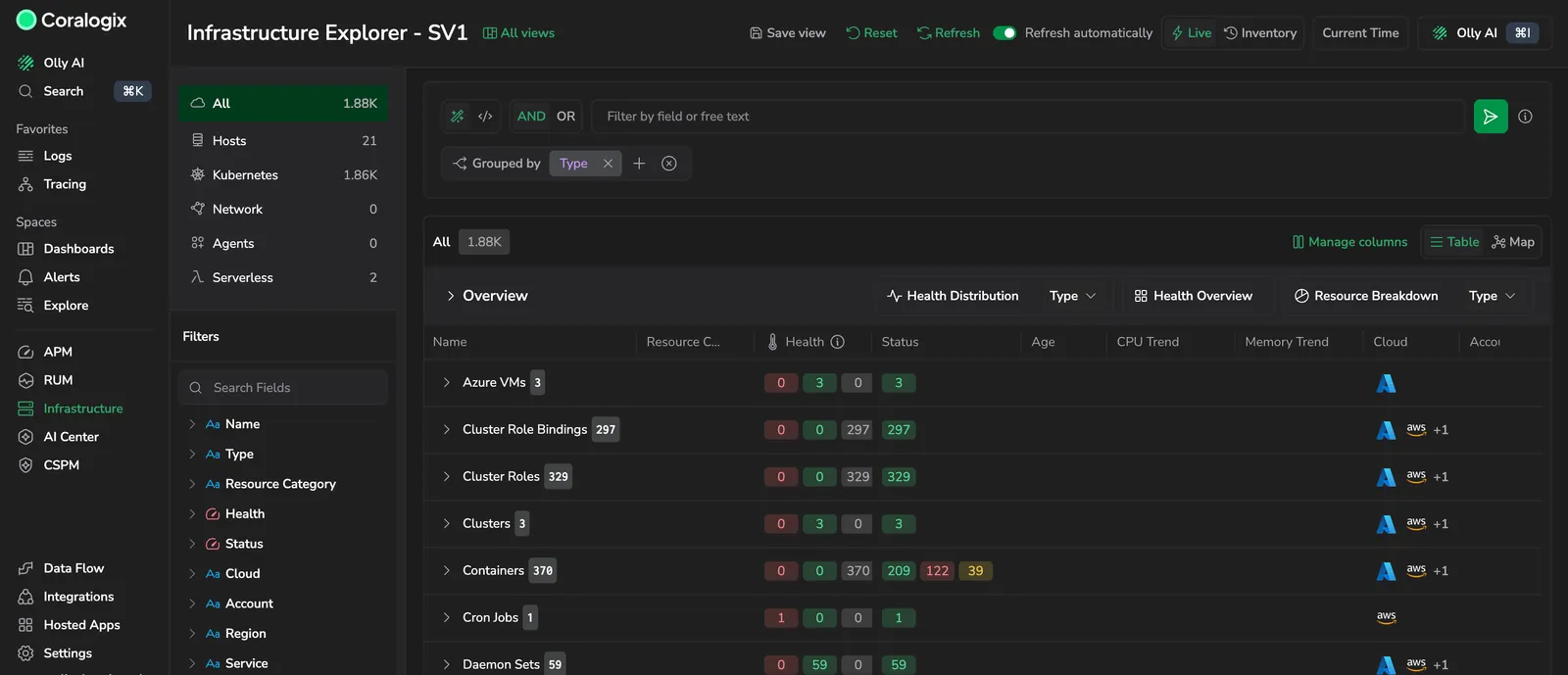Click the Reset button
This screenshot has height=675, width=1568.
point(871,33)
